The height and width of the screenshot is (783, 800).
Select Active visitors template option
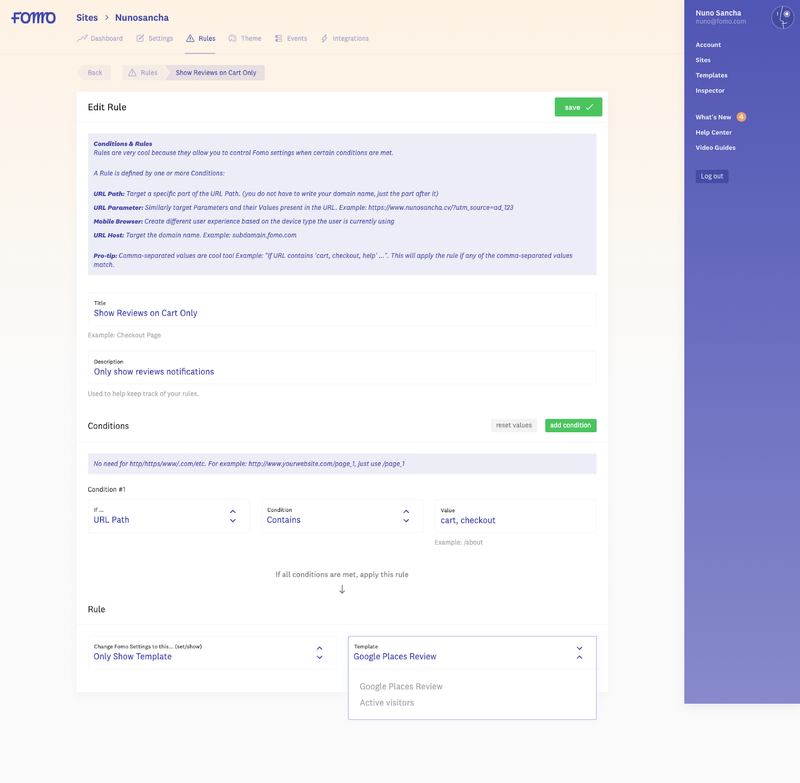coord(387,703)
